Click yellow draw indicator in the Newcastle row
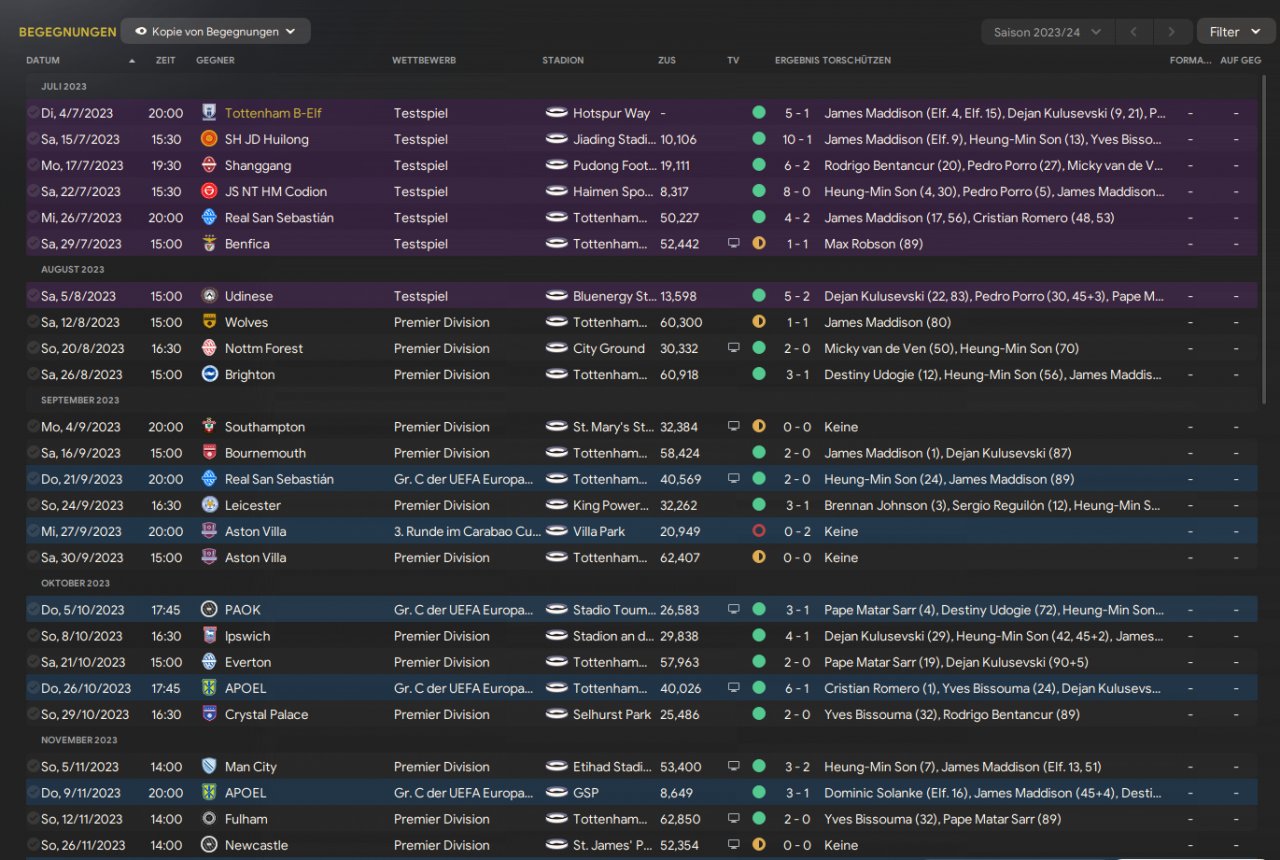The height and width of the screenshot is (860, 1280). [759, 845]
